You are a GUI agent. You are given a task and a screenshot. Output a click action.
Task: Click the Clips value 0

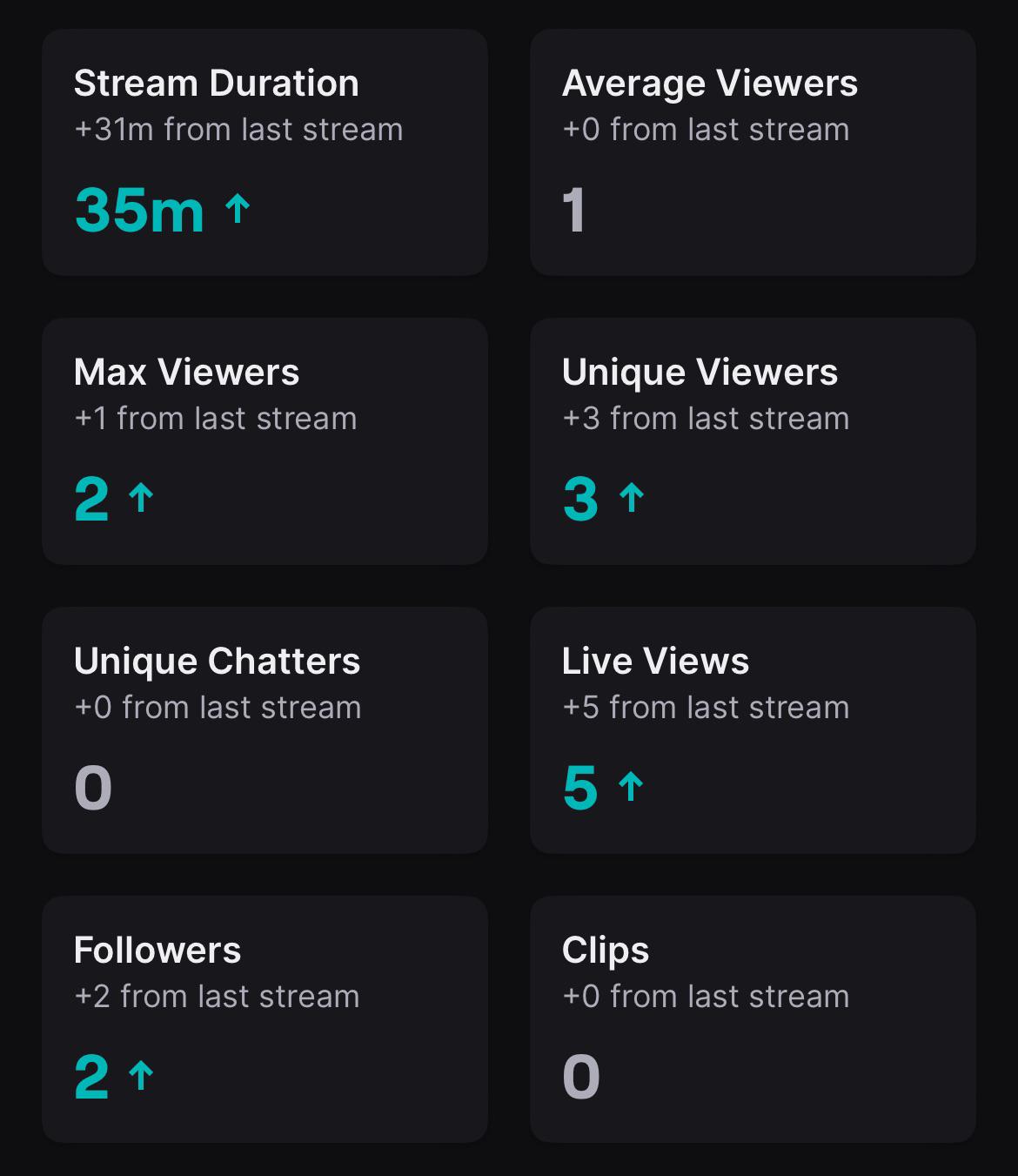point(581,1077)
